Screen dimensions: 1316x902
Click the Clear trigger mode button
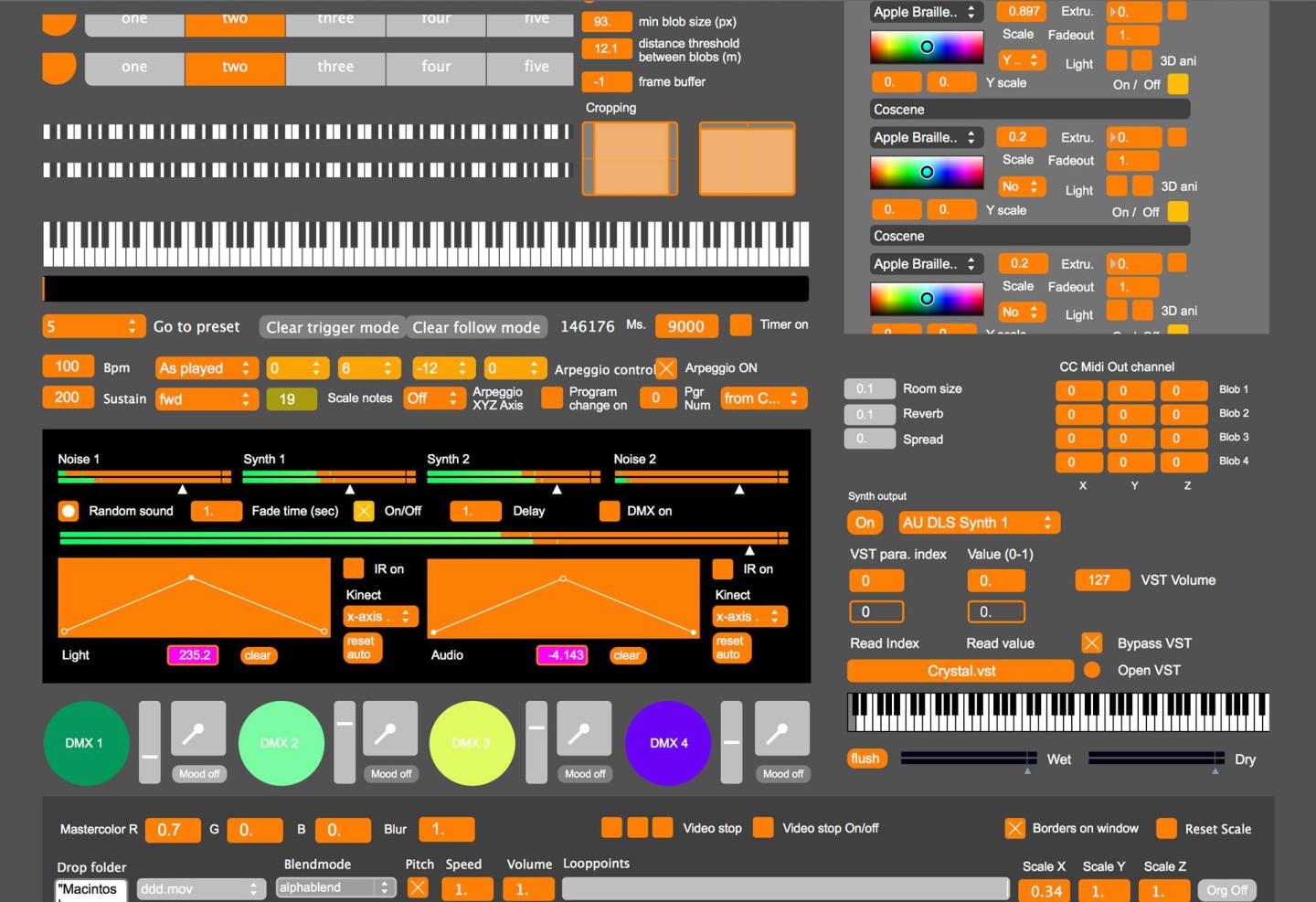332,327
